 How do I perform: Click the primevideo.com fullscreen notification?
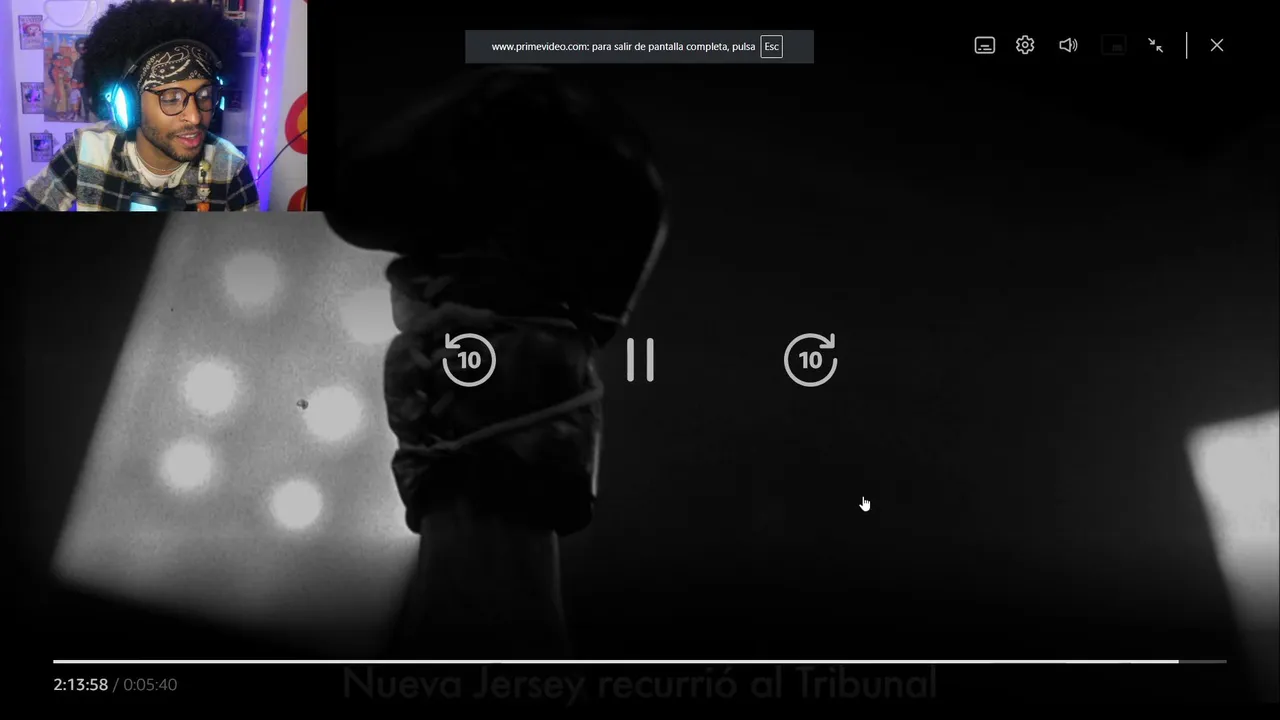tap(639, 47)
